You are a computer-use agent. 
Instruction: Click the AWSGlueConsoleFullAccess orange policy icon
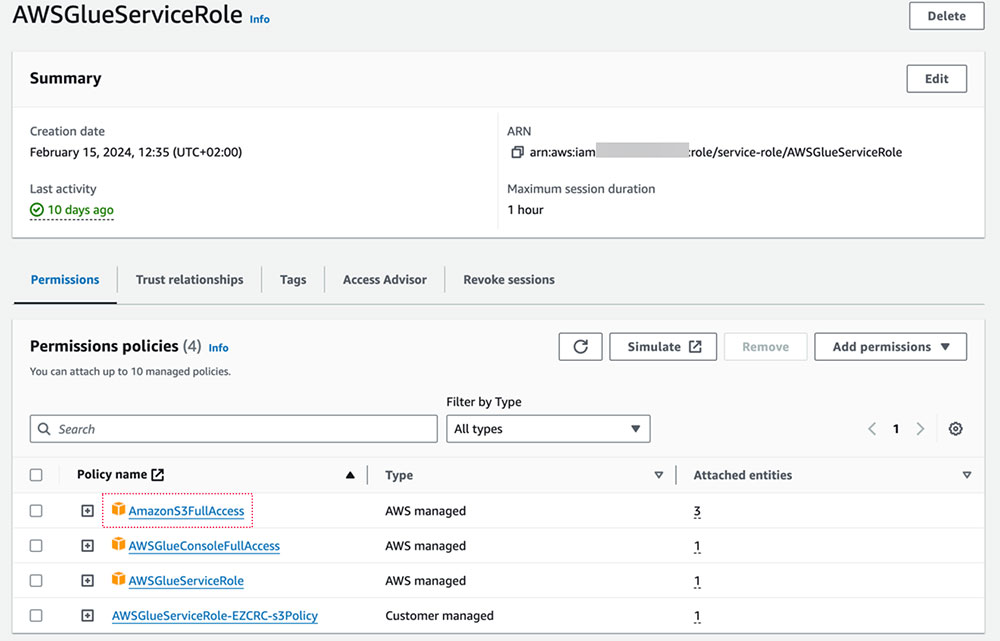(x=118, y=544)
